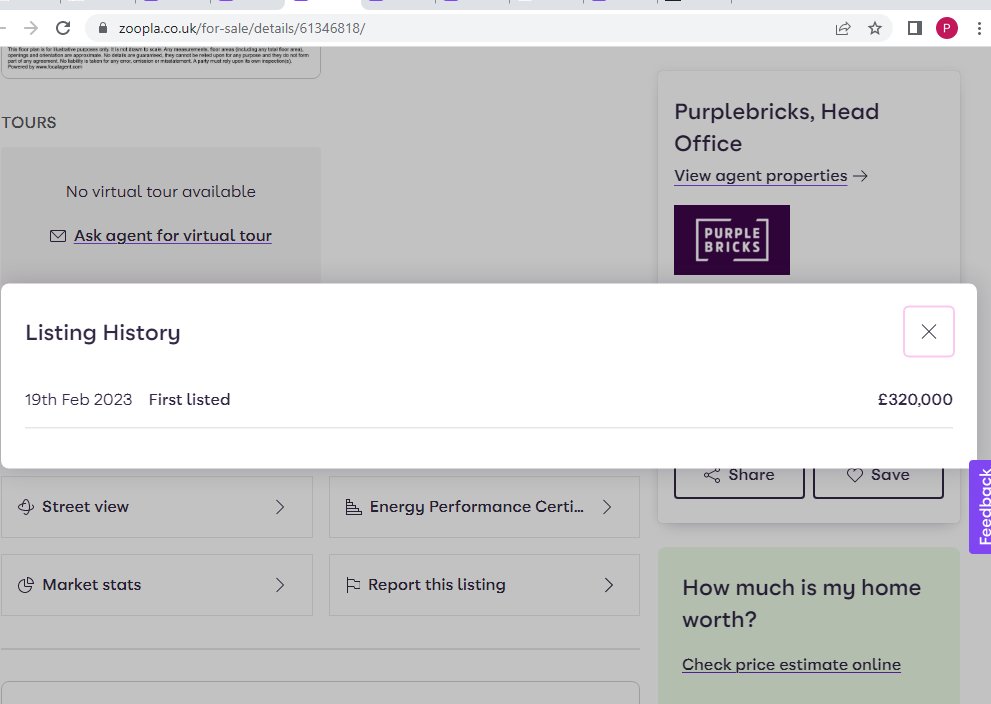Viewport: 991px width, 704px height.
Task: Click the heart icon on Save button
Action: (x=856, y=474)
